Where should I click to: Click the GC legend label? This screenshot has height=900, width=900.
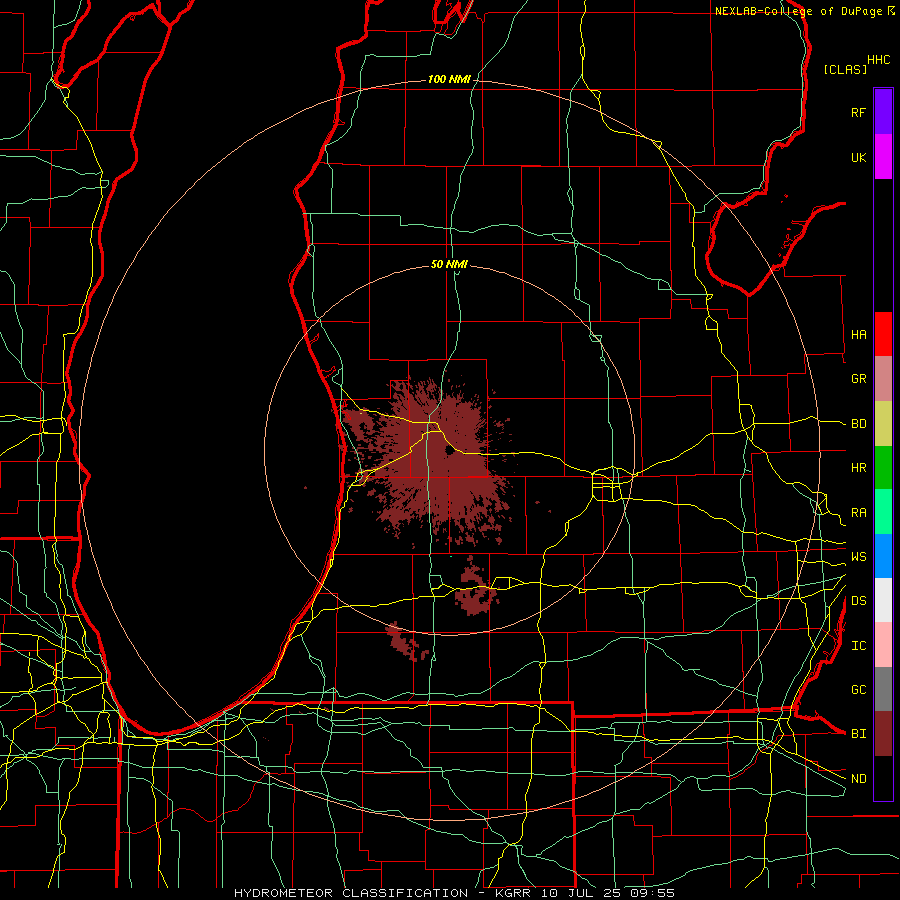coord(858,690)
